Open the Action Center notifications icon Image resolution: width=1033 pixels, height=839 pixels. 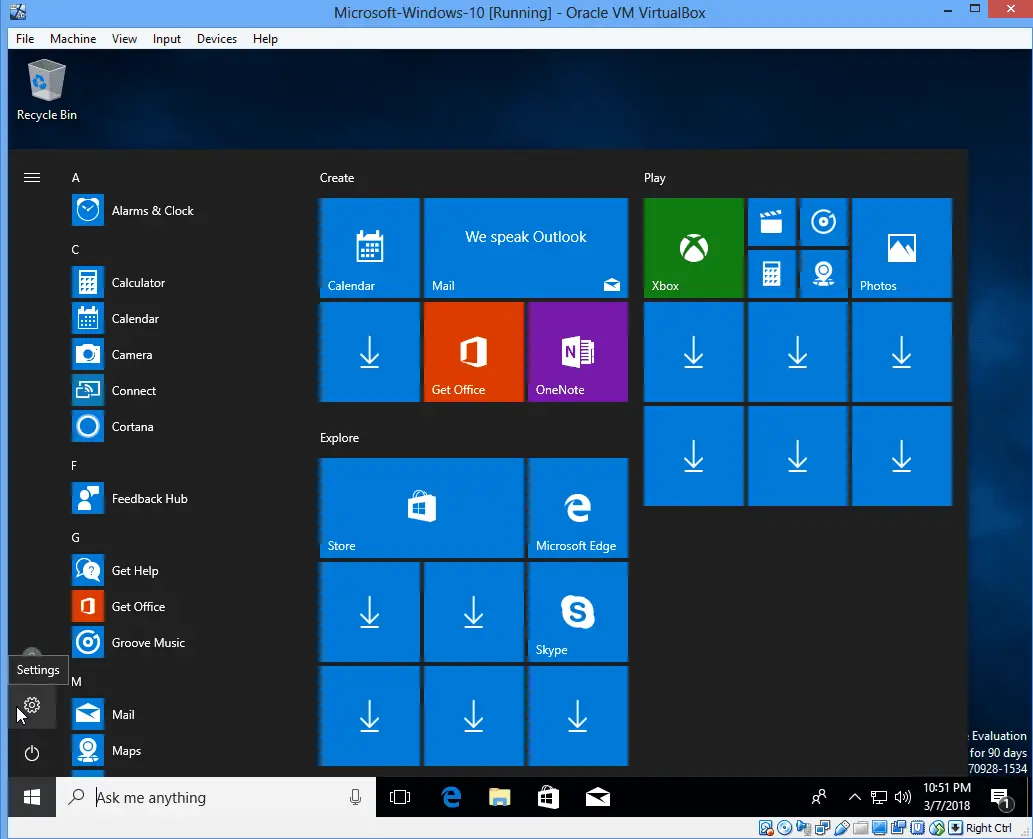[x=1001, y=798]
